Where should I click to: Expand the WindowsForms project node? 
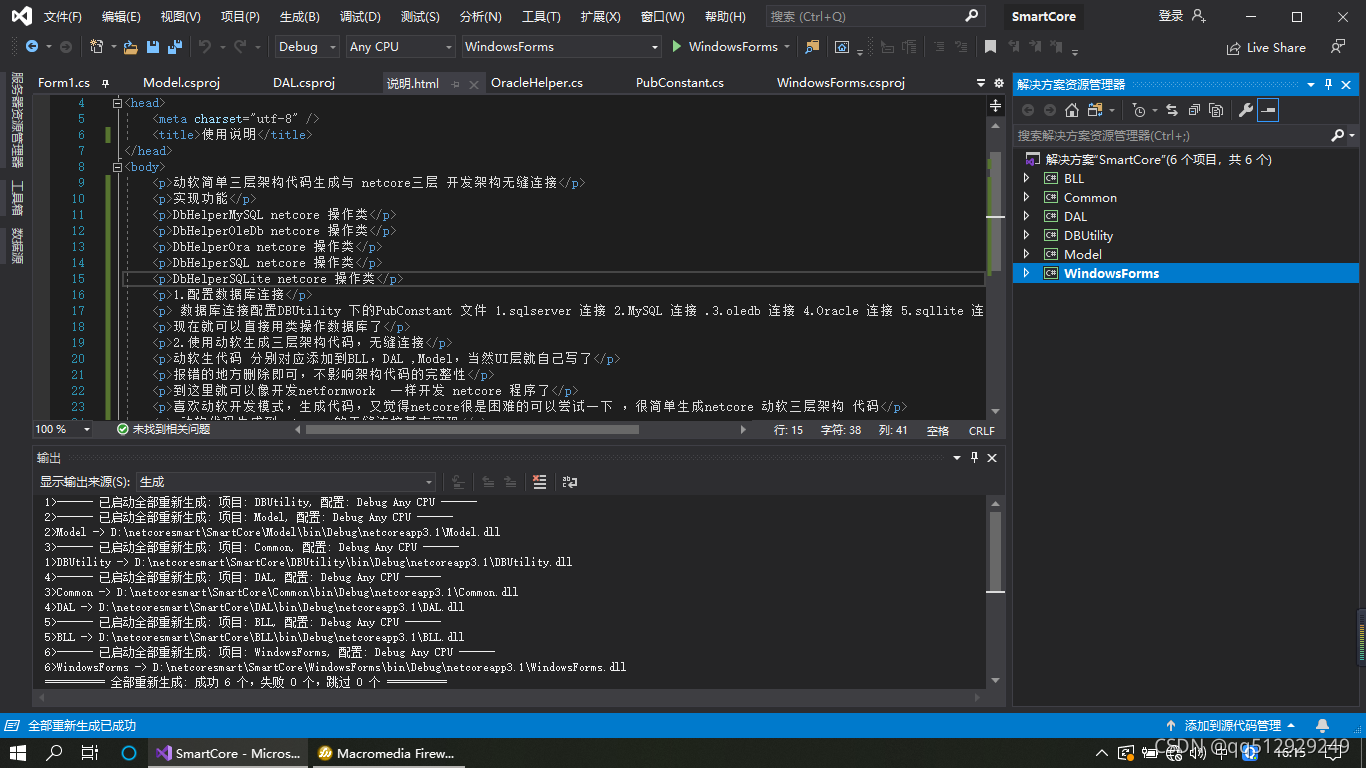pyautogui.click(x=1026, y=273)
